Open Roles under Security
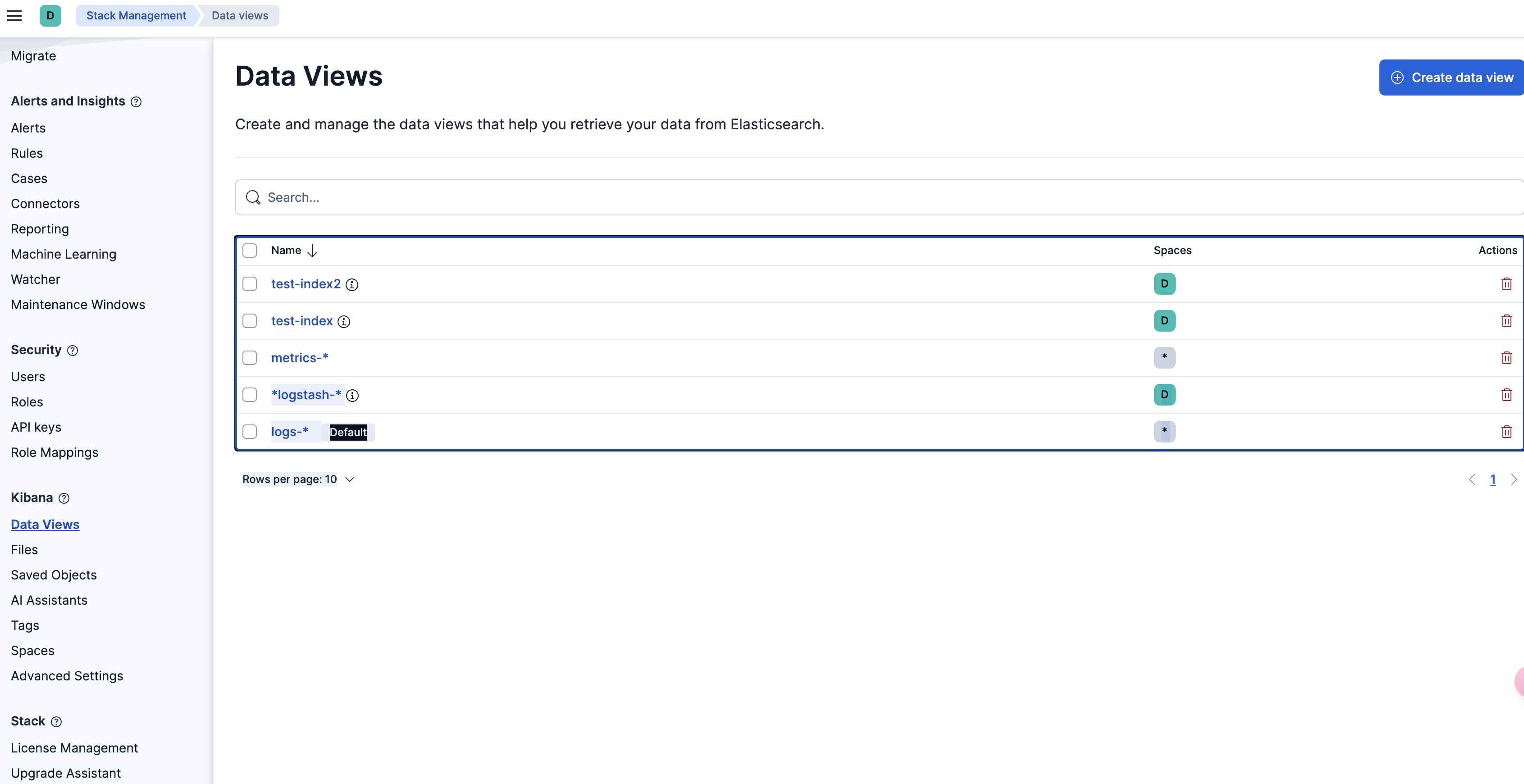 click(27, 402)
